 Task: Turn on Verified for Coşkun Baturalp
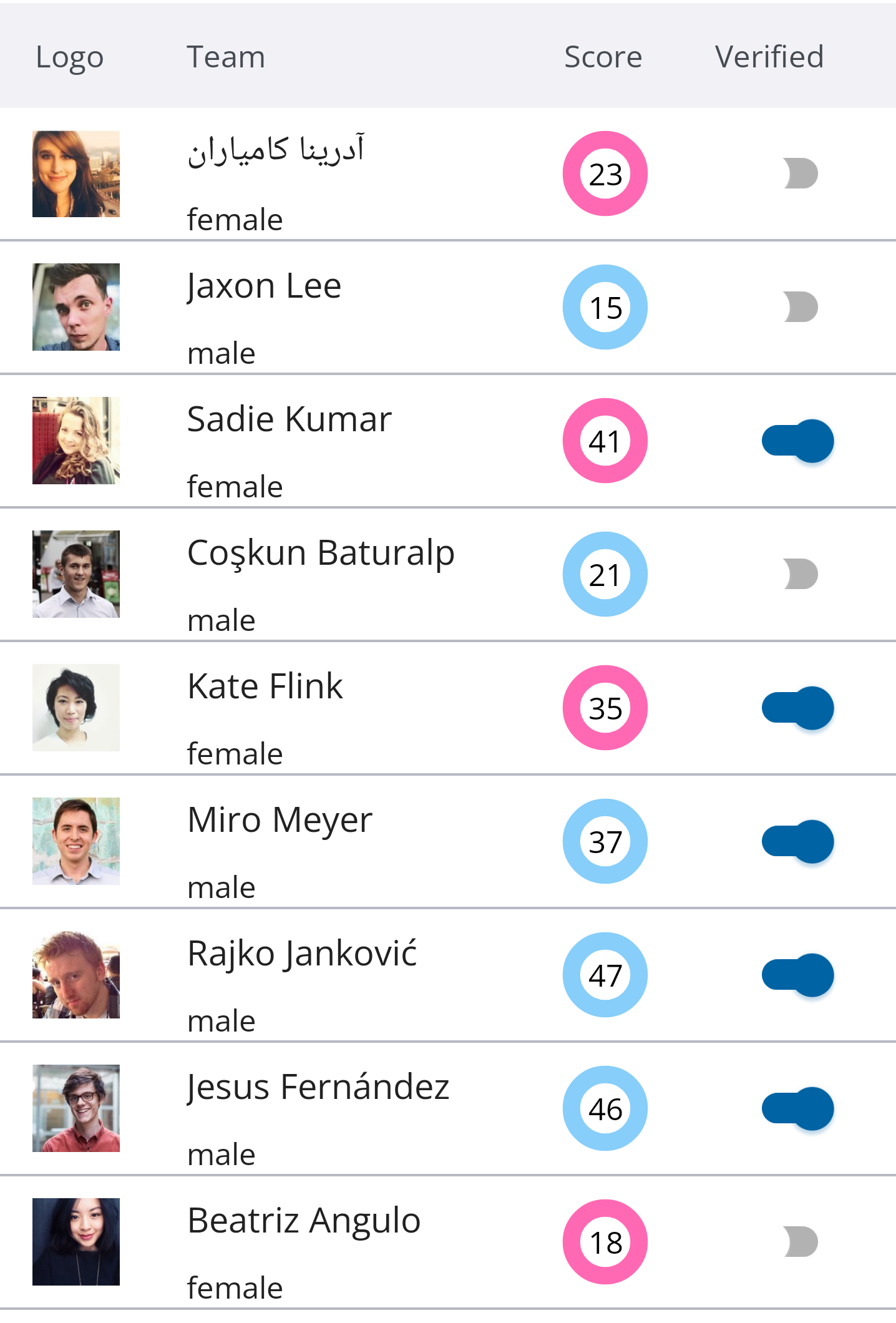coord(801,574)
